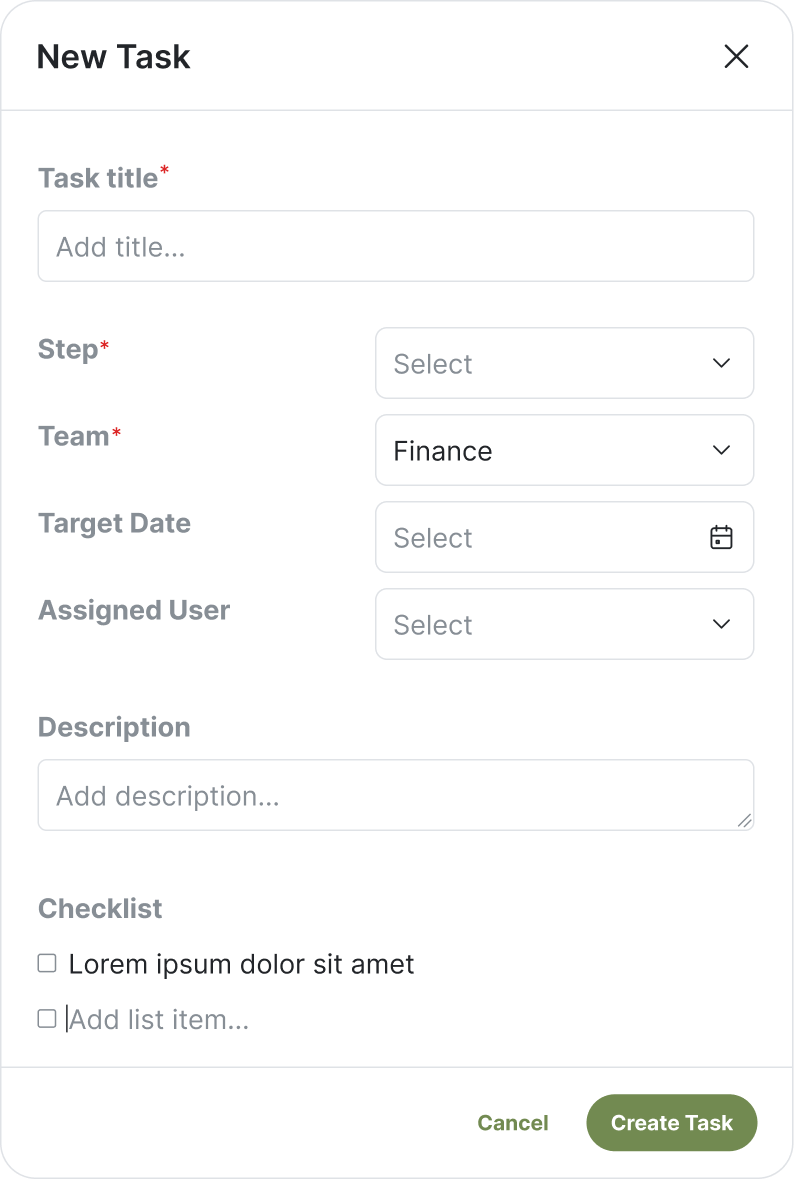Viewport: 794px width, 1179px height.
Task: Close the New Task dialog
Action: click(x=736, y=56)
